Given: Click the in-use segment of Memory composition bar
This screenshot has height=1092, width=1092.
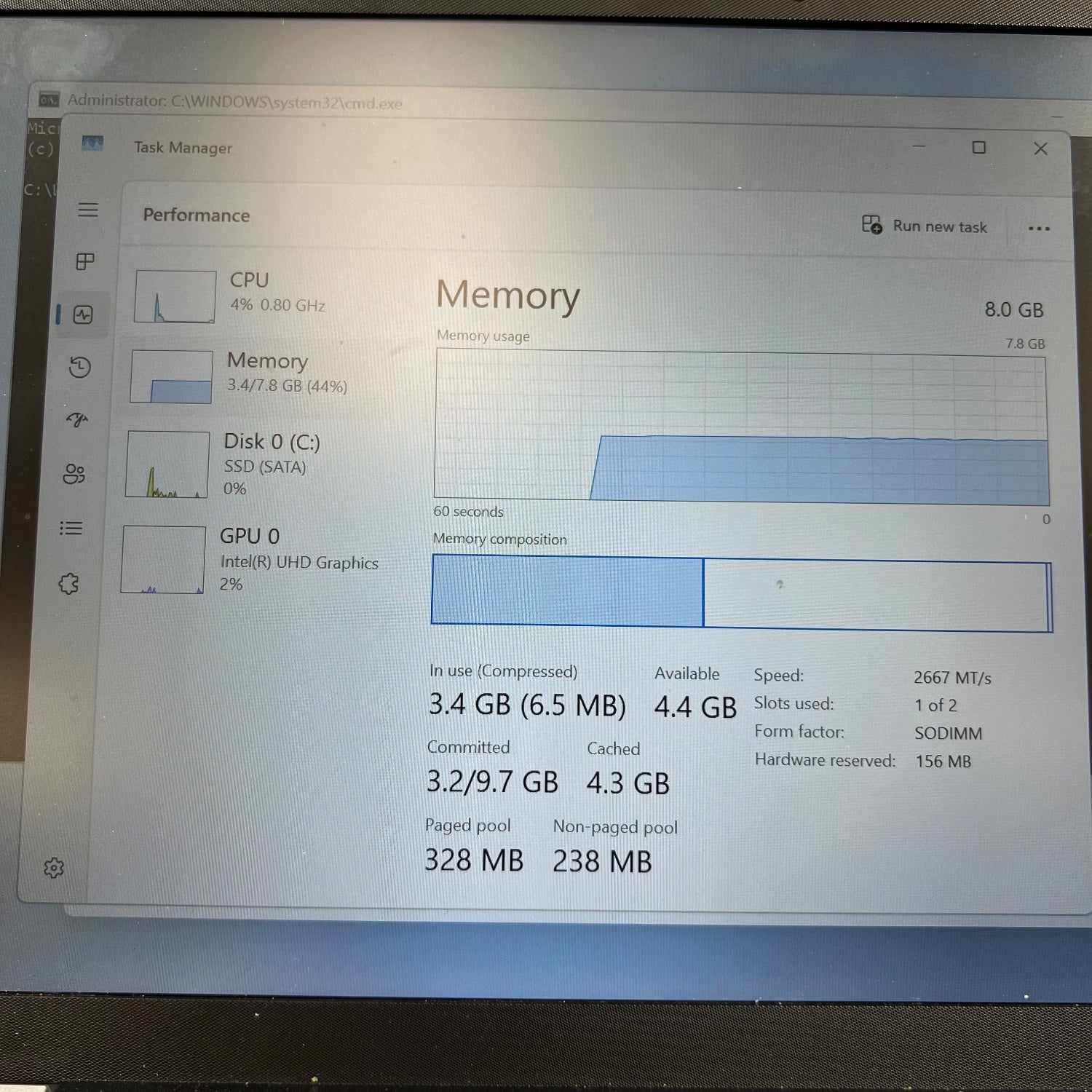Looking at the screenshot, I should [567, 590].
